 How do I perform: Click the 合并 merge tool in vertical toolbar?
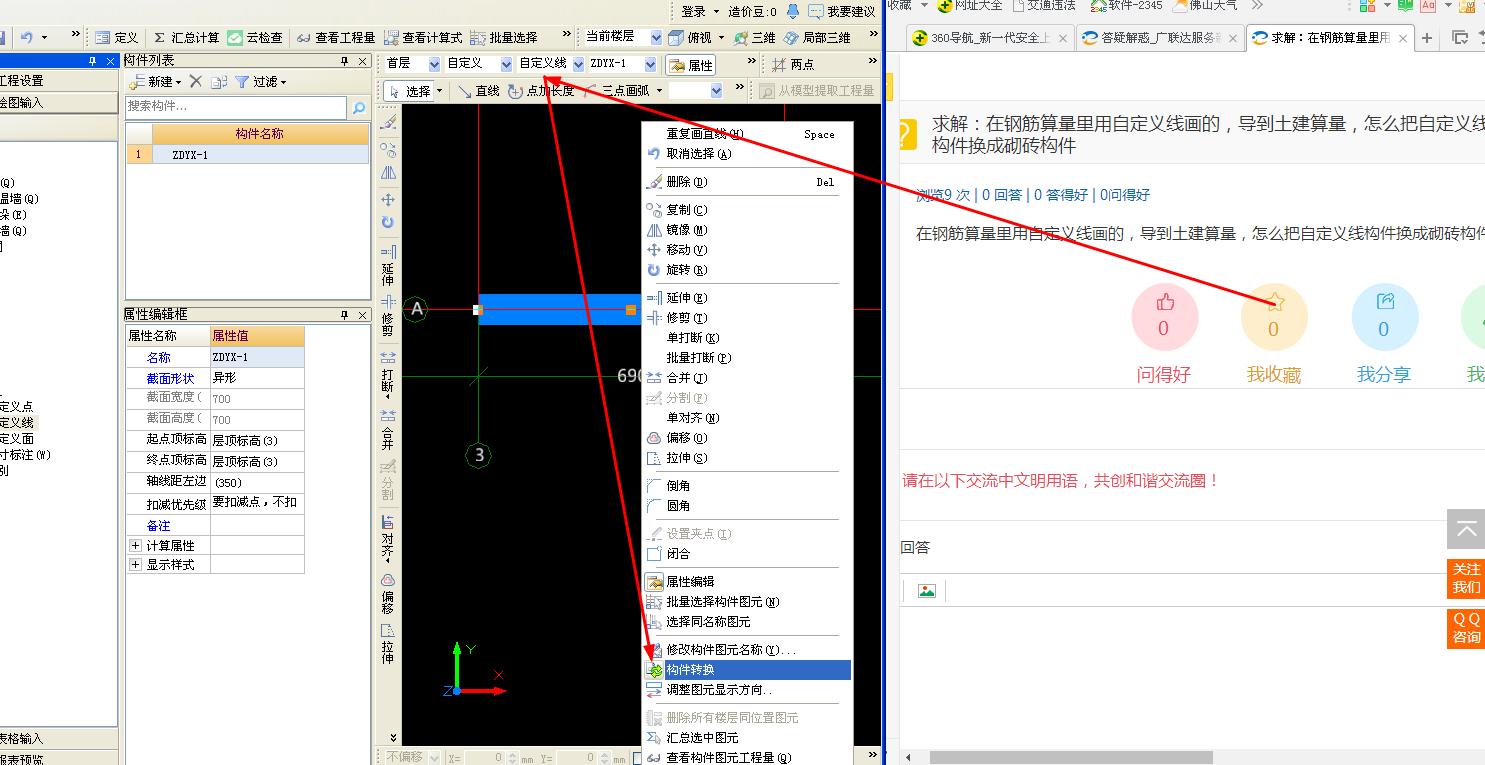[x=388, y=430]
